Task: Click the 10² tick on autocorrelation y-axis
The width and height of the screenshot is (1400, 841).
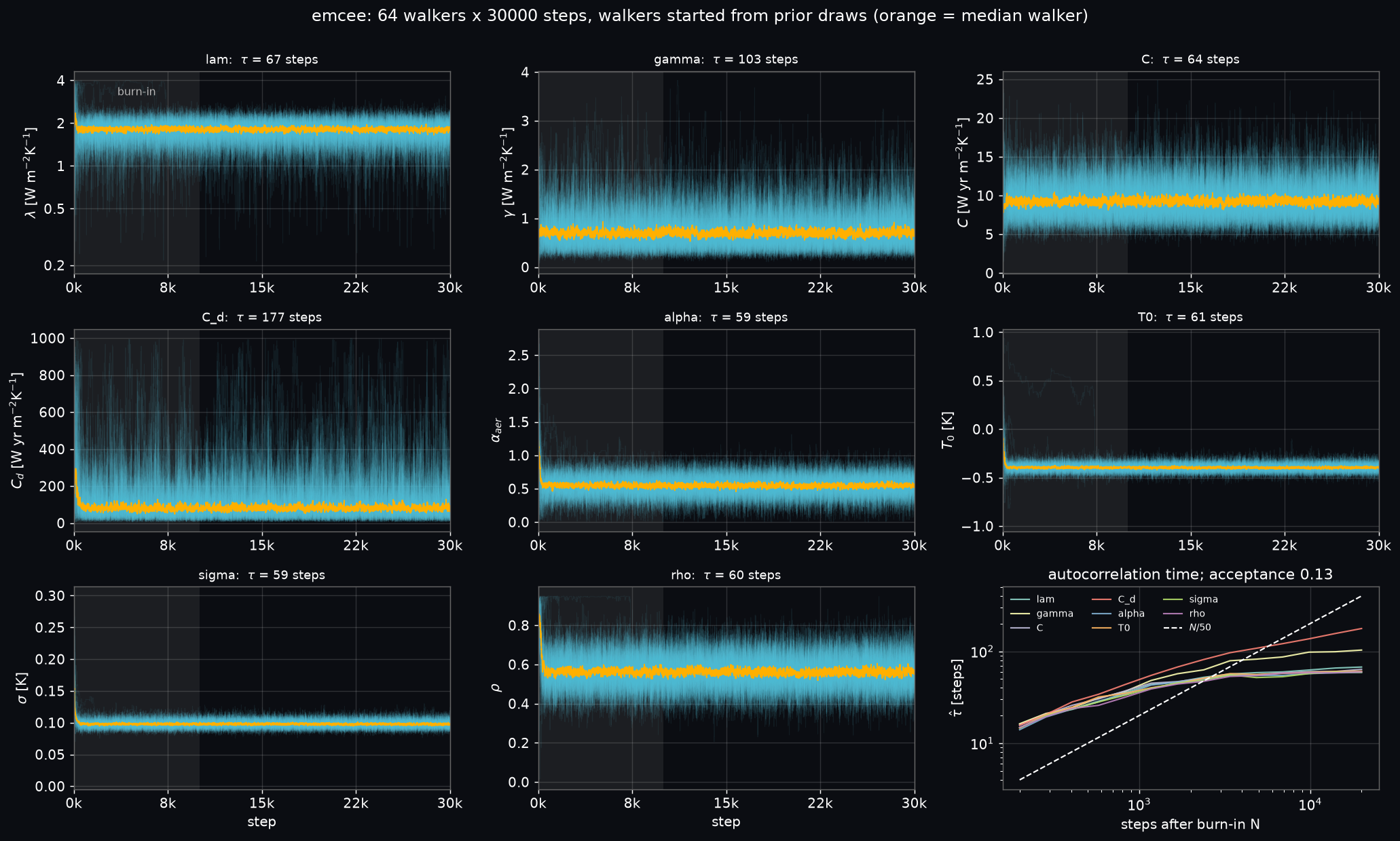Action: point(982,652)
